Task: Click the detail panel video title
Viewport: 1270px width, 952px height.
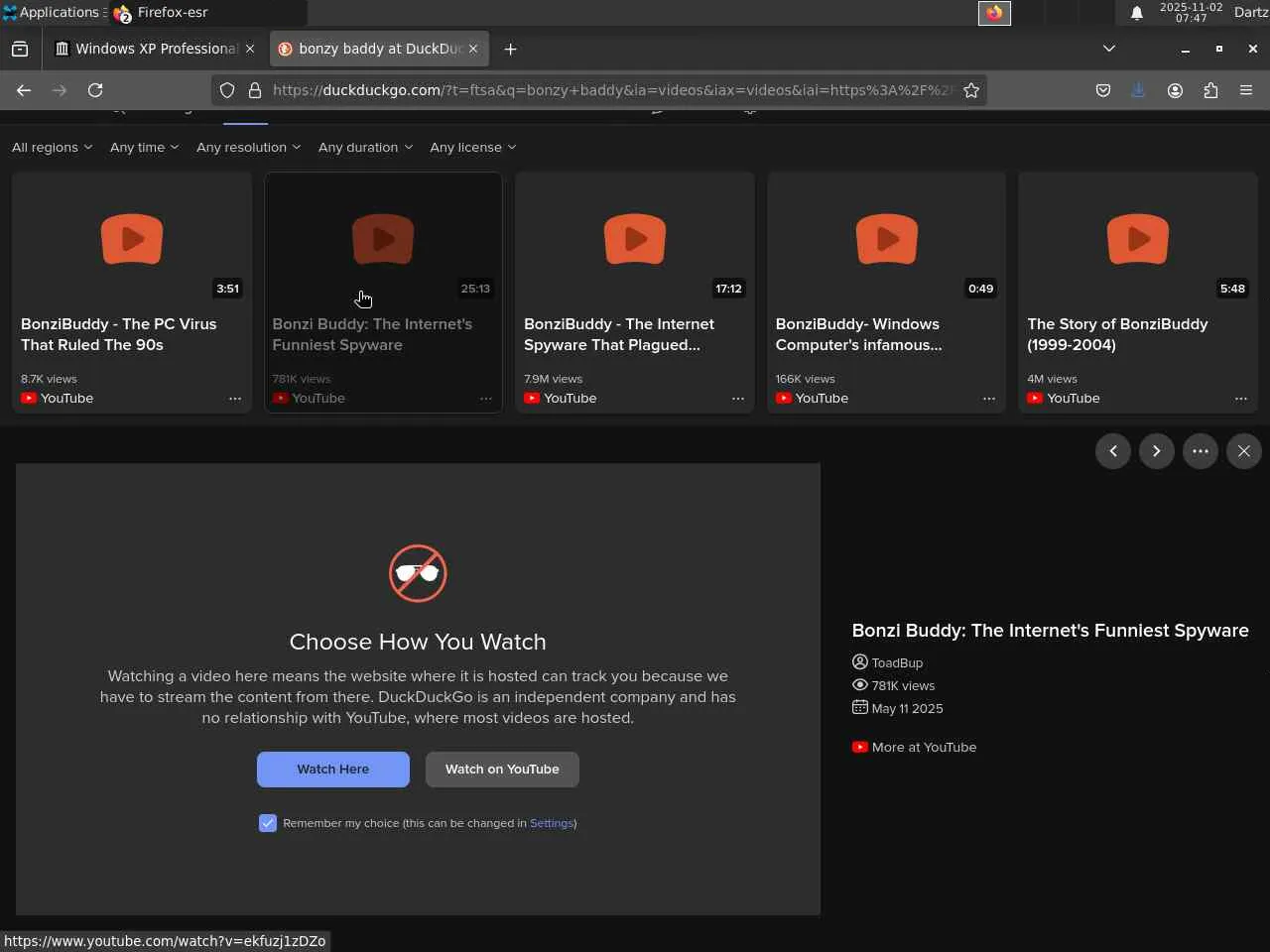Action: click(x=1051, y=631)
